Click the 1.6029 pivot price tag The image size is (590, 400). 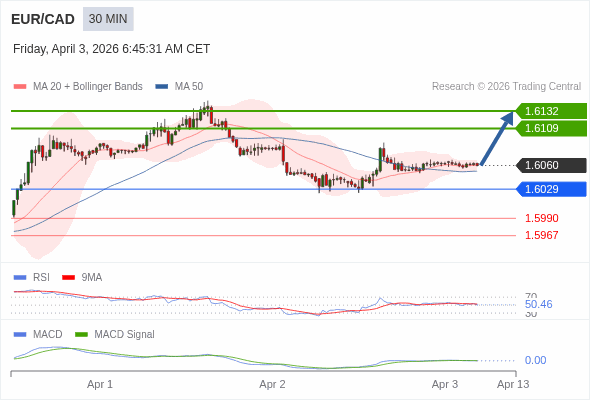[551, 189]
